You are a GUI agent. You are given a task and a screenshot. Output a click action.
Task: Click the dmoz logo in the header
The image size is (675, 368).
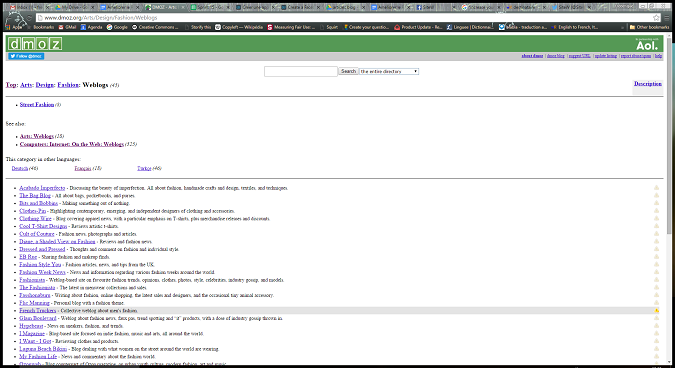coord(35,43)
